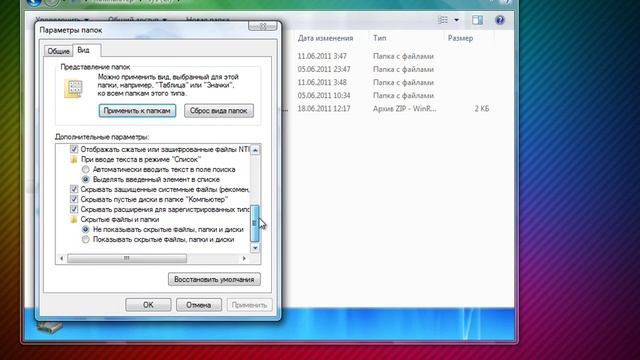Image resolution: width=640 pixels, height=360 pixels.
Task: Click the horizontal scroll left arrow
Action: pos(62,258)
